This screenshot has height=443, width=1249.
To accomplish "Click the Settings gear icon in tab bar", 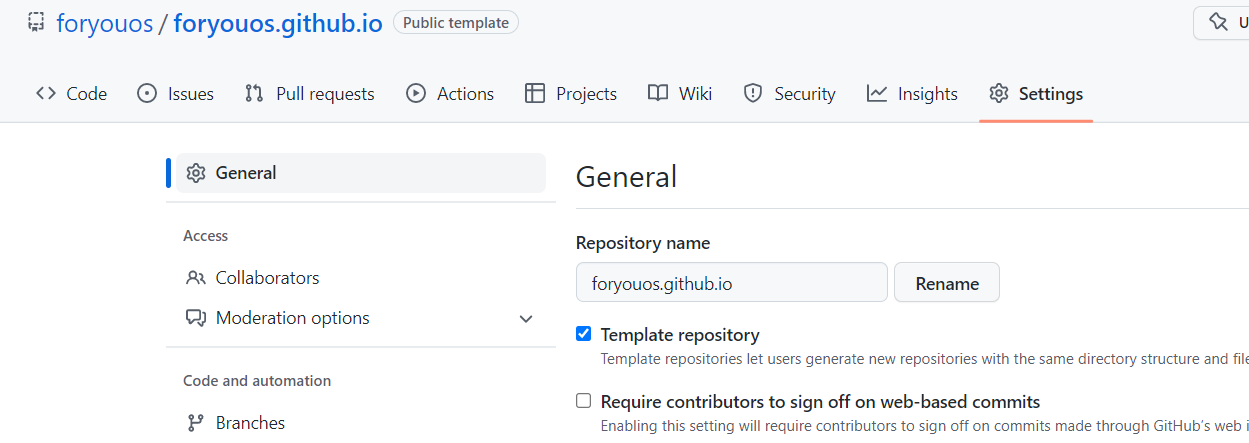I will (998, 93).
